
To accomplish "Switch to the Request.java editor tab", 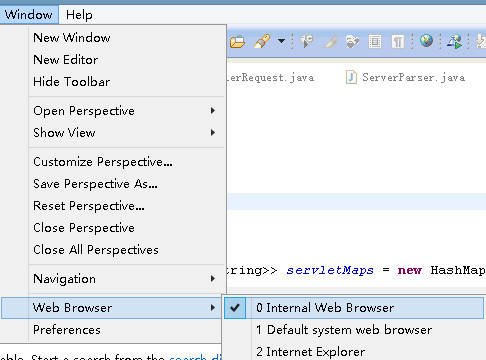I will pyautogui.click(x=271, y=77).
